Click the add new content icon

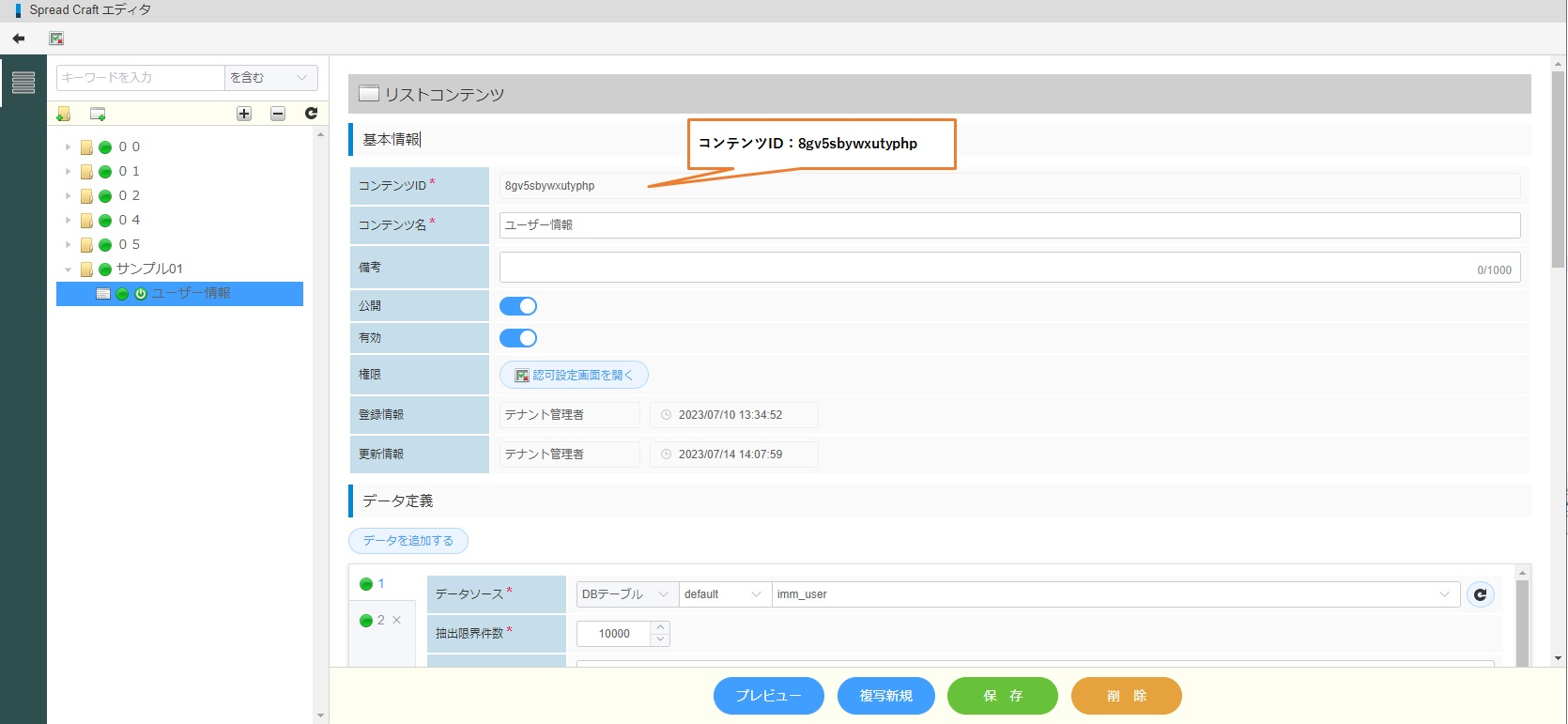tap(98, 114)
